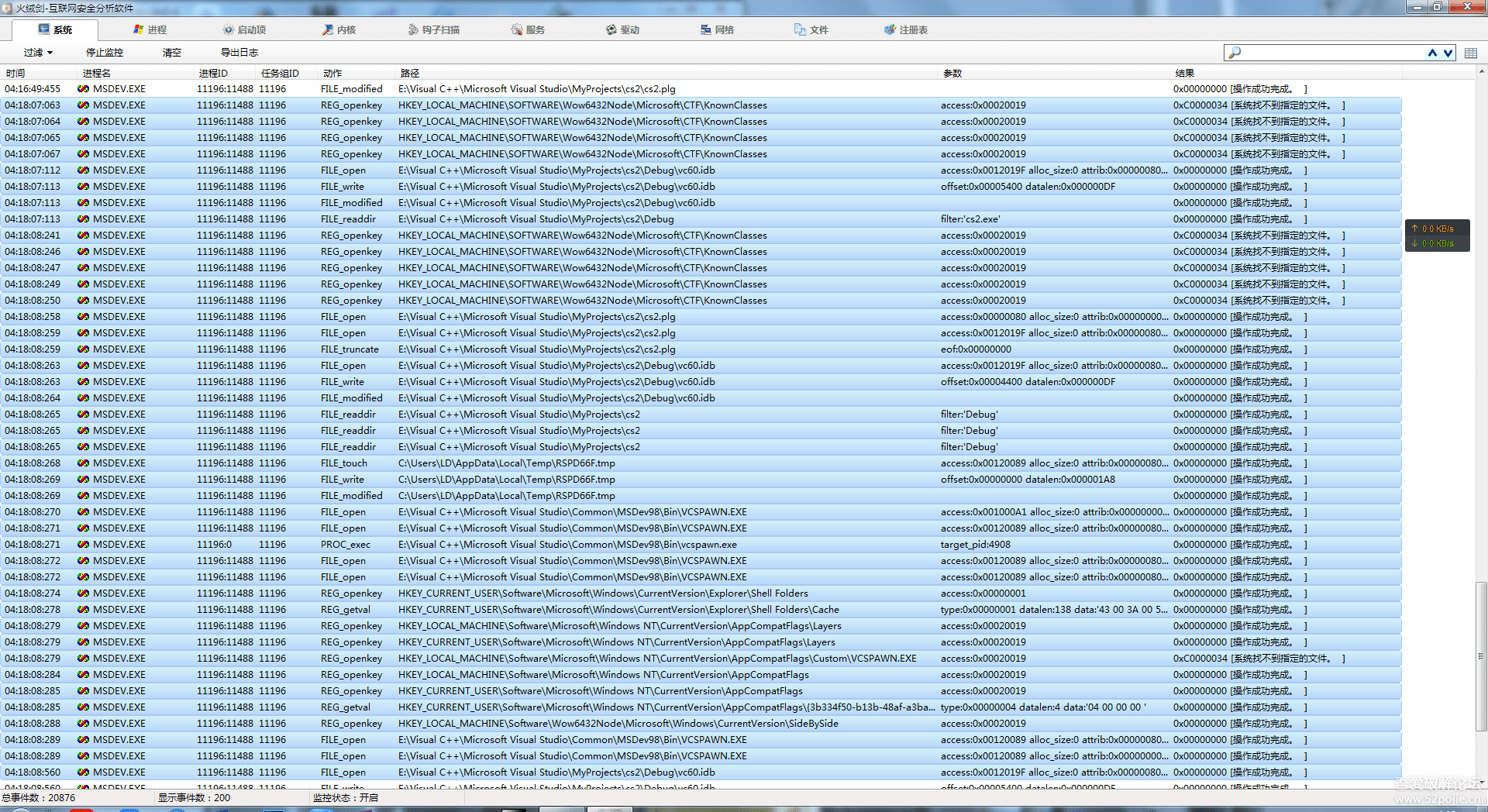Switch to the 启动项 startup items tab
This screenshot has width=1488, height=812.
pyautogui.click(x=245, y=29)
